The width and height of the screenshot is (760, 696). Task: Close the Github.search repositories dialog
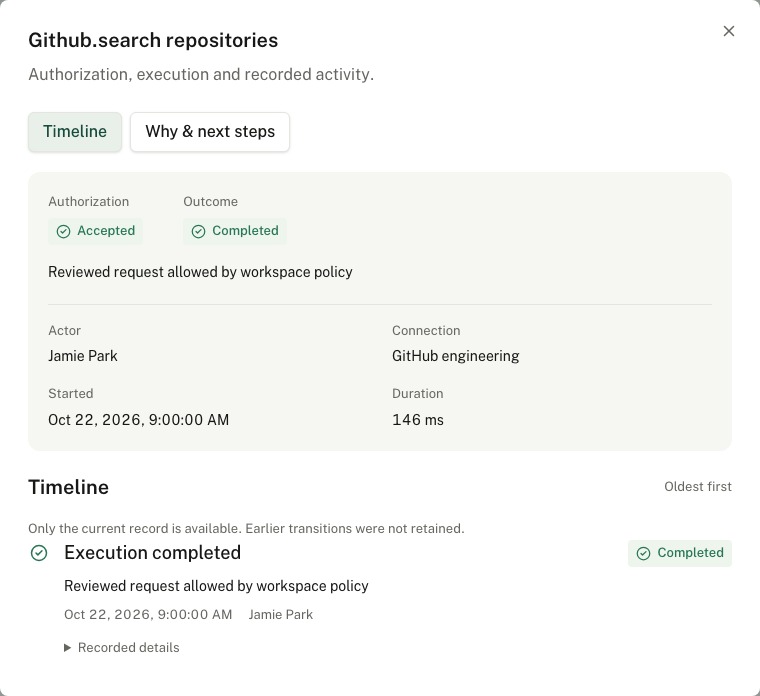coord(728,31)
